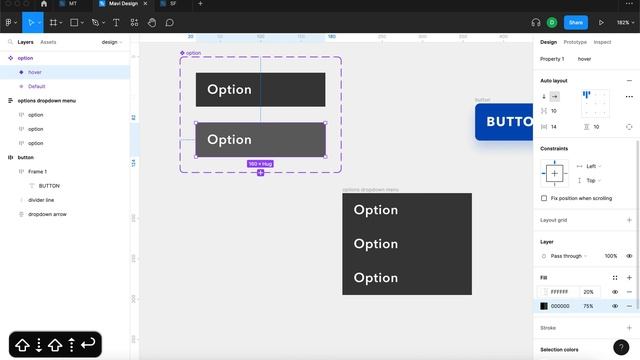
Task: Switch to the Assets tab
Action: coord(48,42)
